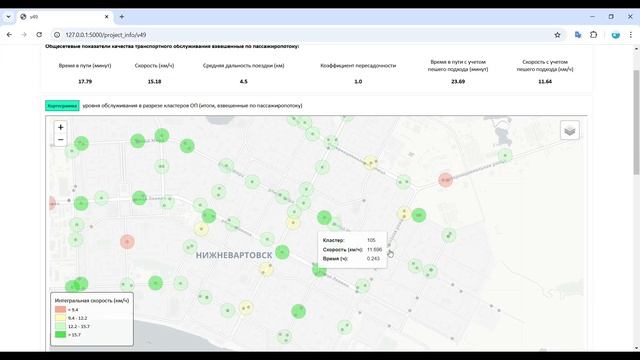Open the Chrome profile avatar
The height and width of the screenshot is (360, 640).
point(616,35)
